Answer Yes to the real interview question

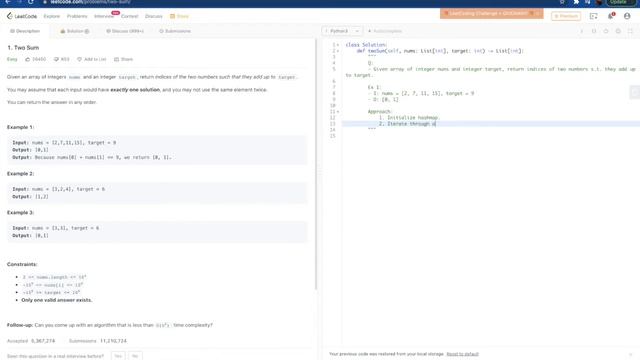click(118, 356)
